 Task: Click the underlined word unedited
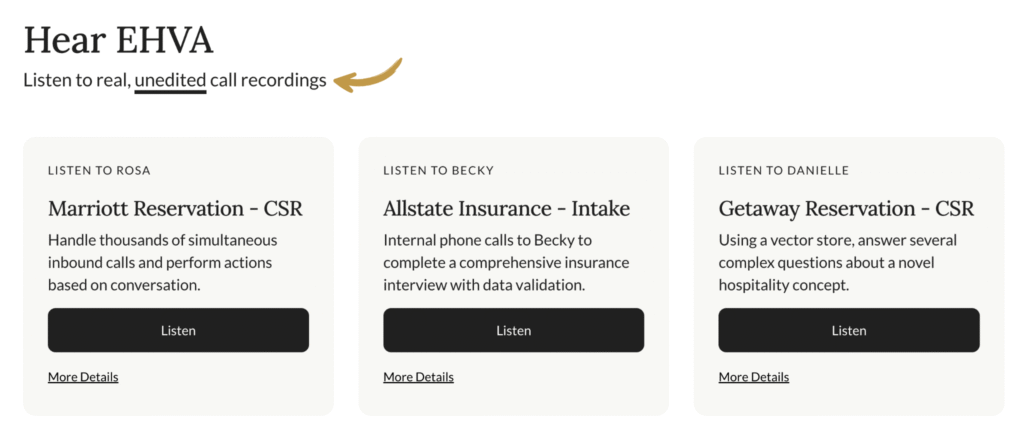pos(170,80)
